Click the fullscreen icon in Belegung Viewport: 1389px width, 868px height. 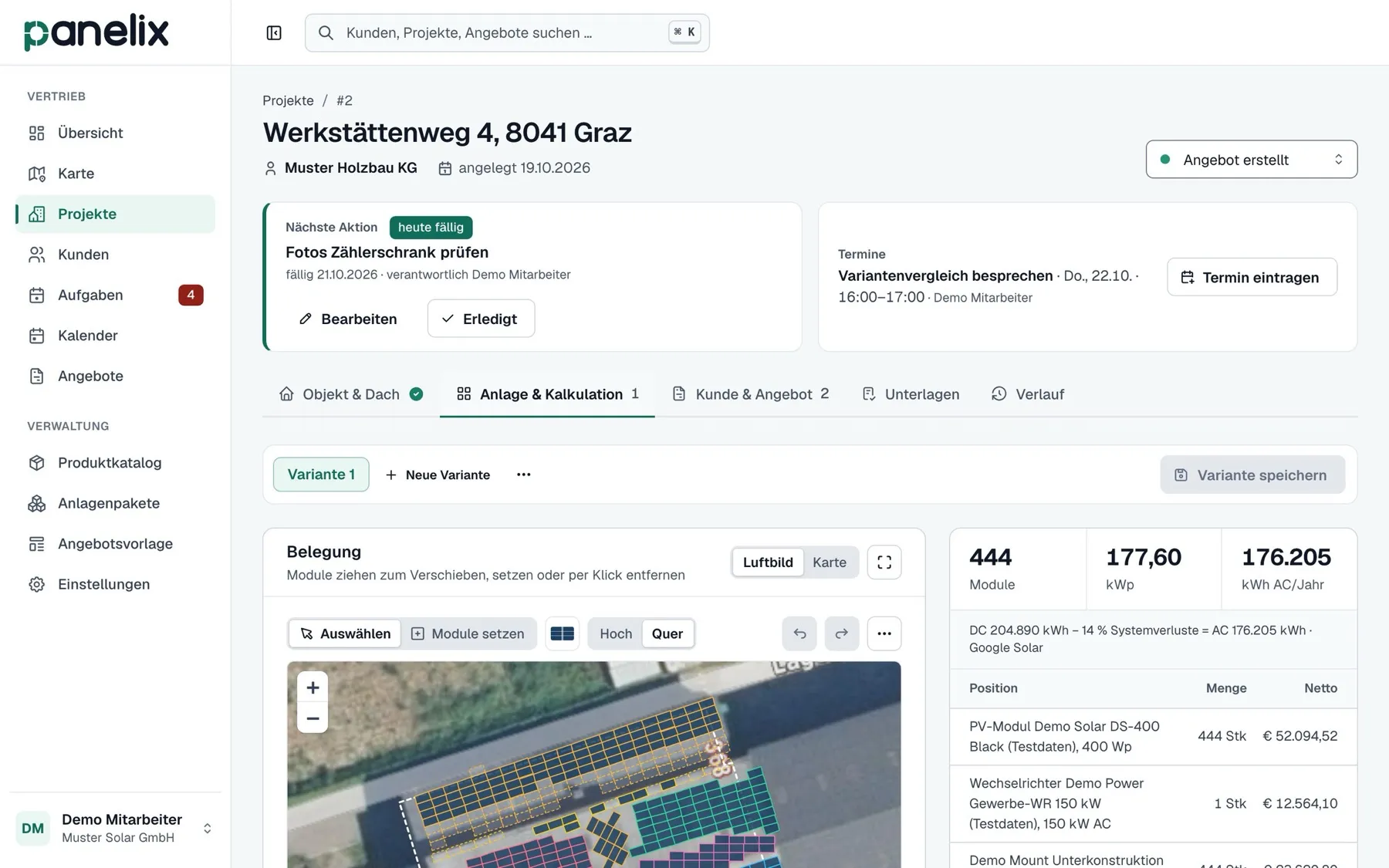pos(884,562)
